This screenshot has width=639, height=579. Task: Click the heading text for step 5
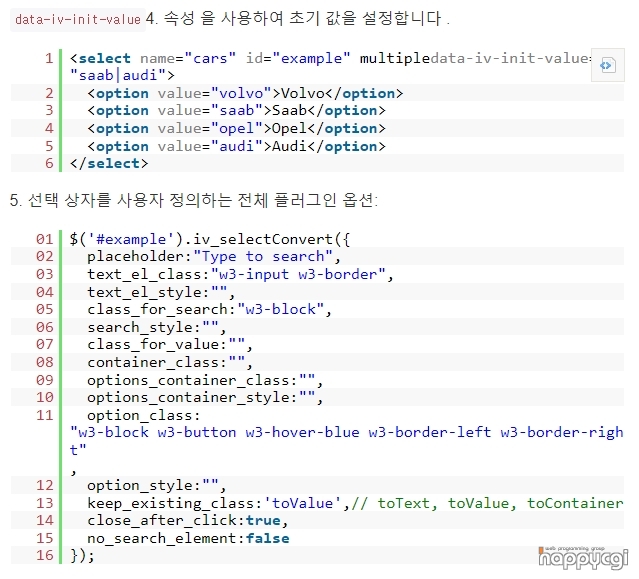point(194,200)
